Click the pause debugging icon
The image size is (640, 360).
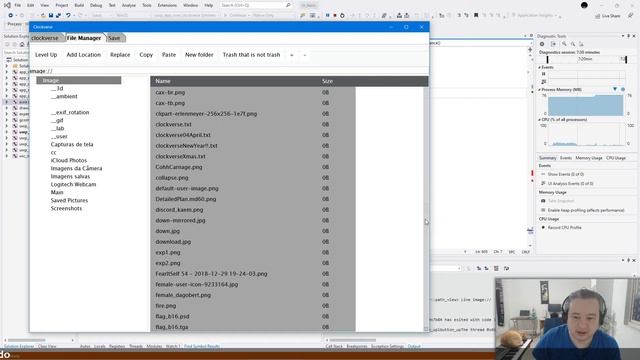click(x=327, y=16)
